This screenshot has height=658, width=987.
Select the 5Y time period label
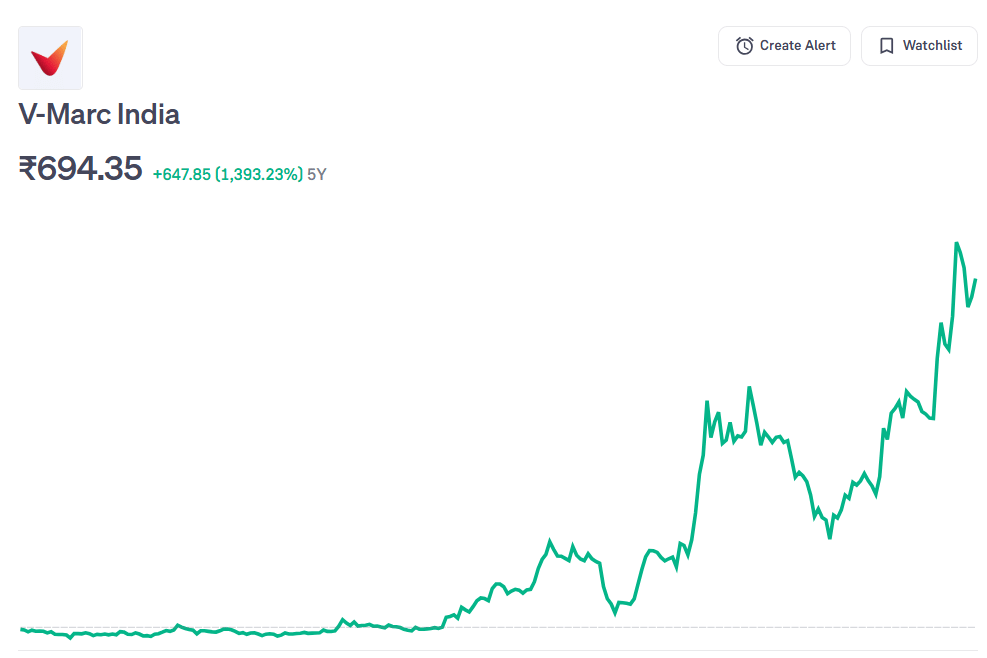coord(317,174)
